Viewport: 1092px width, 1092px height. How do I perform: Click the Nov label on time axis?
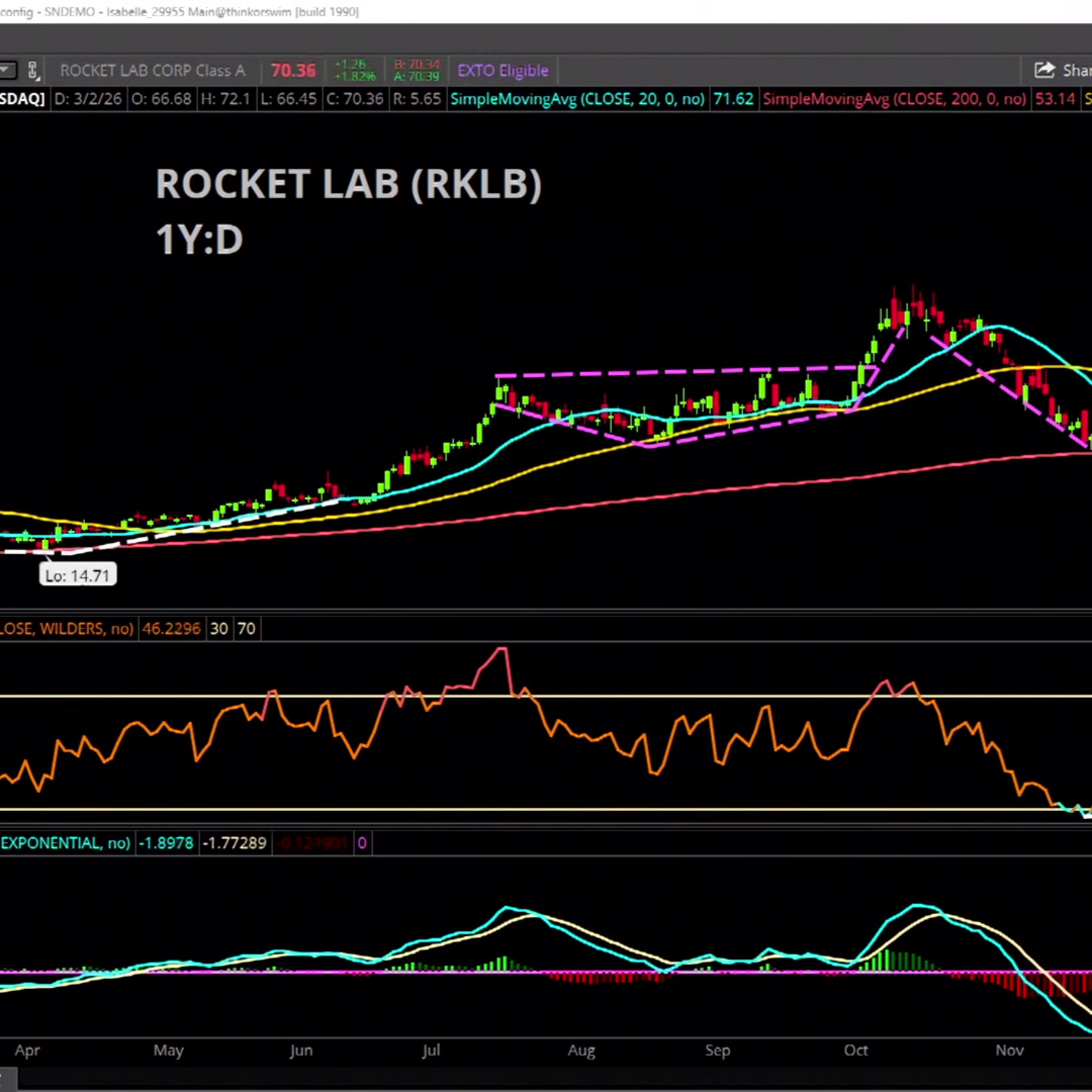point(1009,1050)
